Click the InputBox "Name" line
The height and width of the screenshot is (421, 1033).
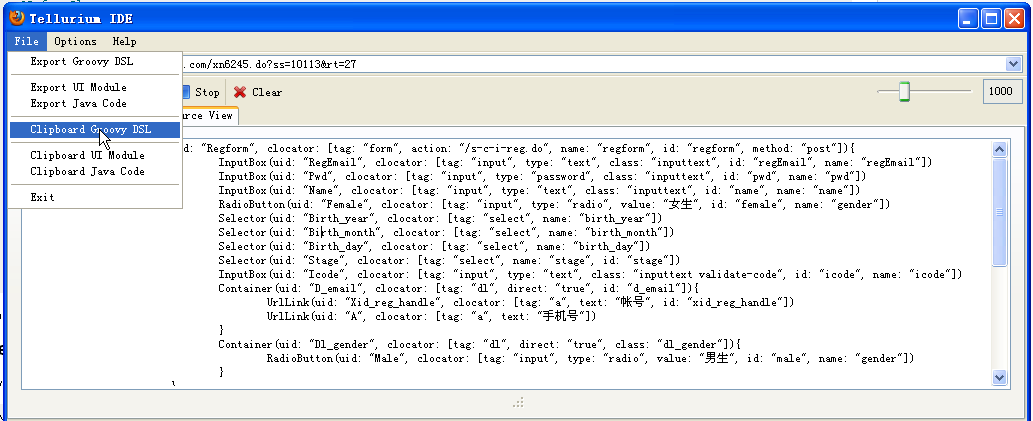[x=539, y=190]
